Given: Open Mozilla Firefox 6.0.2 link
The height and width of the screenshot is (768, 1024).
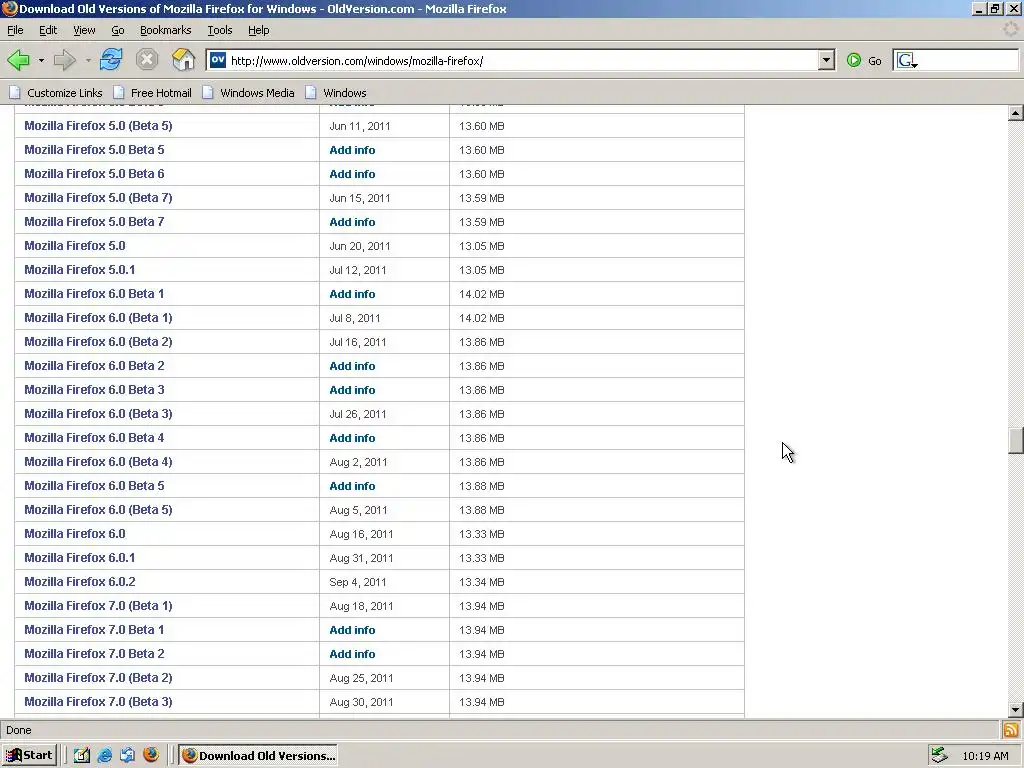Looking at the screenshot, I should coord(80,581).
